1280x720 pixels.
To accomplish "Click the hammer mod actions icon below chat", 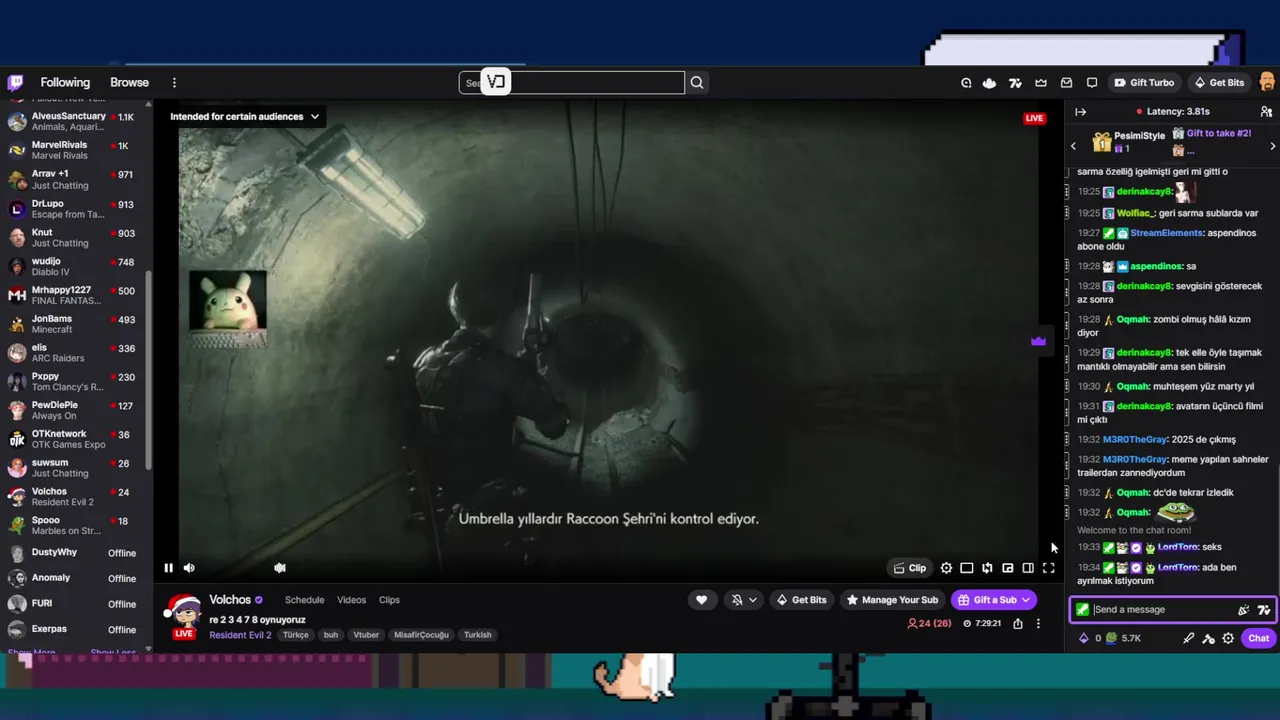I will (1208, 638).
